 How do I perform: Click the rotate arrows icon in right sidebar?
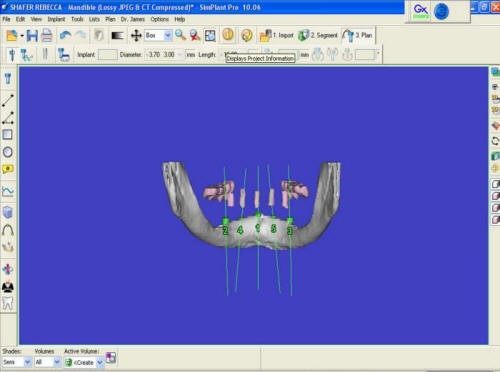click(x=495, y=141)
